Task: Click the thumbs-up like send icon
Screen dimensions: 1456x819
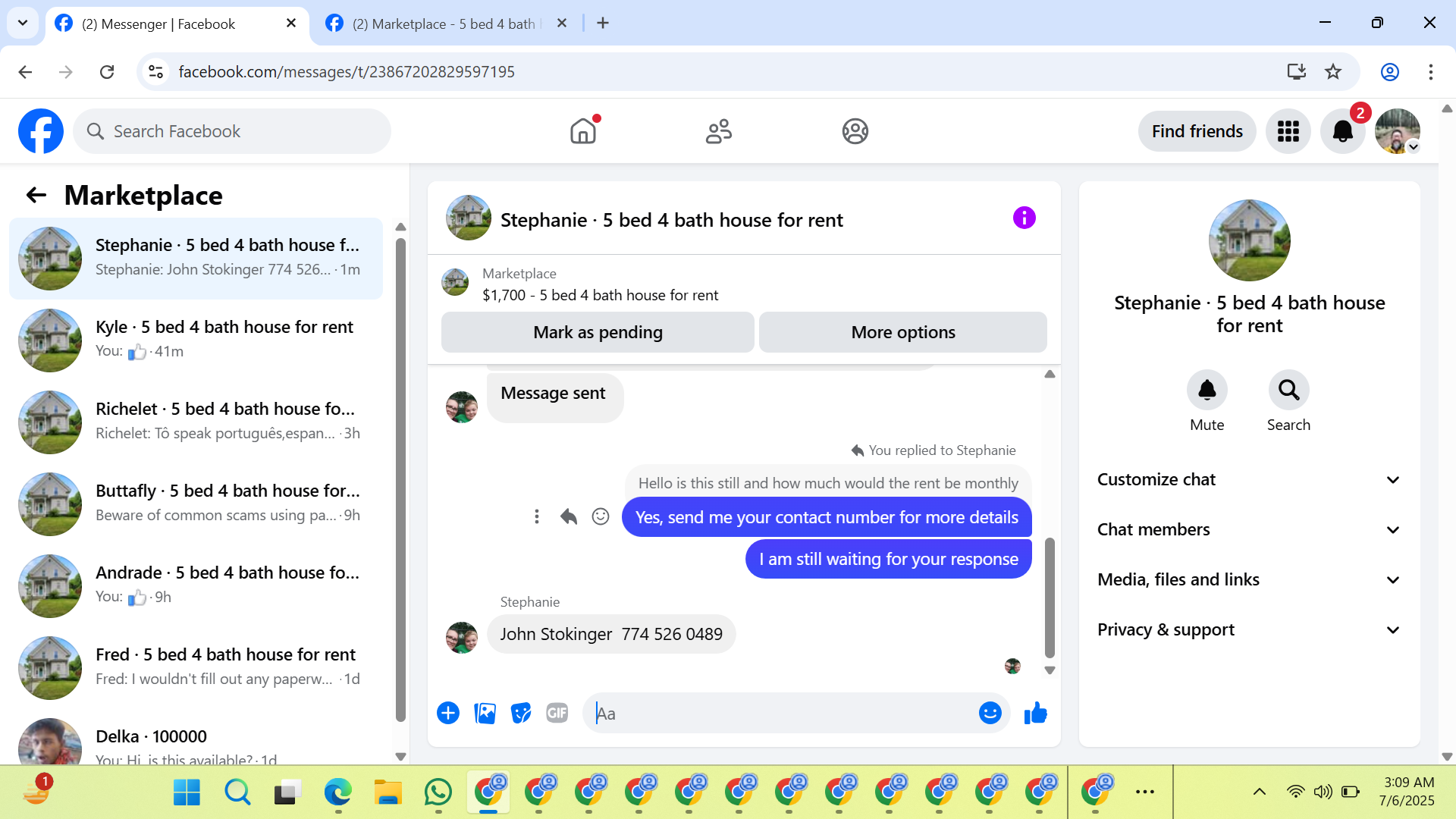Action: point(1035,713)
